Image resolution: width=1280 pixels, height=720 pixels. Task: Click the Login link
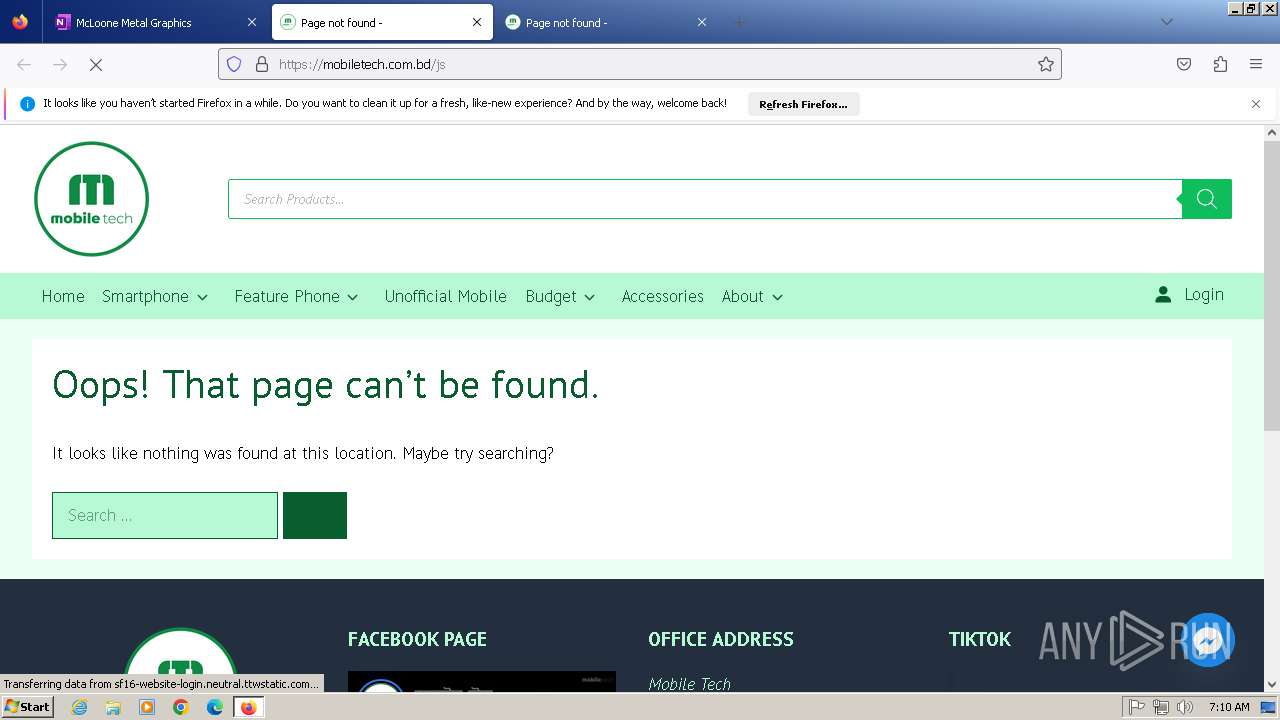pos(1204,294)
